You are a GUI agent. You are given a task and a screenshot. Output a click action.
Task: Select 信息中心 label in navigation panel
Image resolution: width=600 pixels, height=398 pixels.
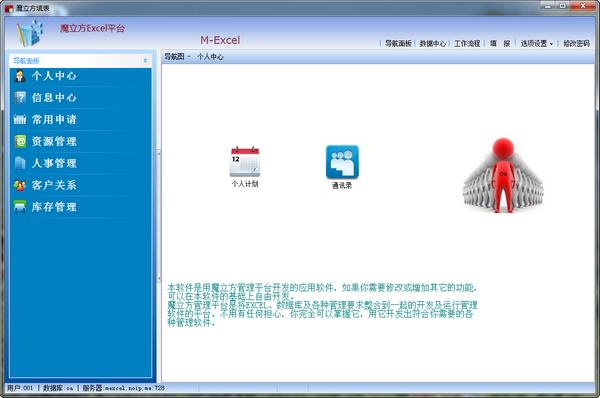(54, 98)
